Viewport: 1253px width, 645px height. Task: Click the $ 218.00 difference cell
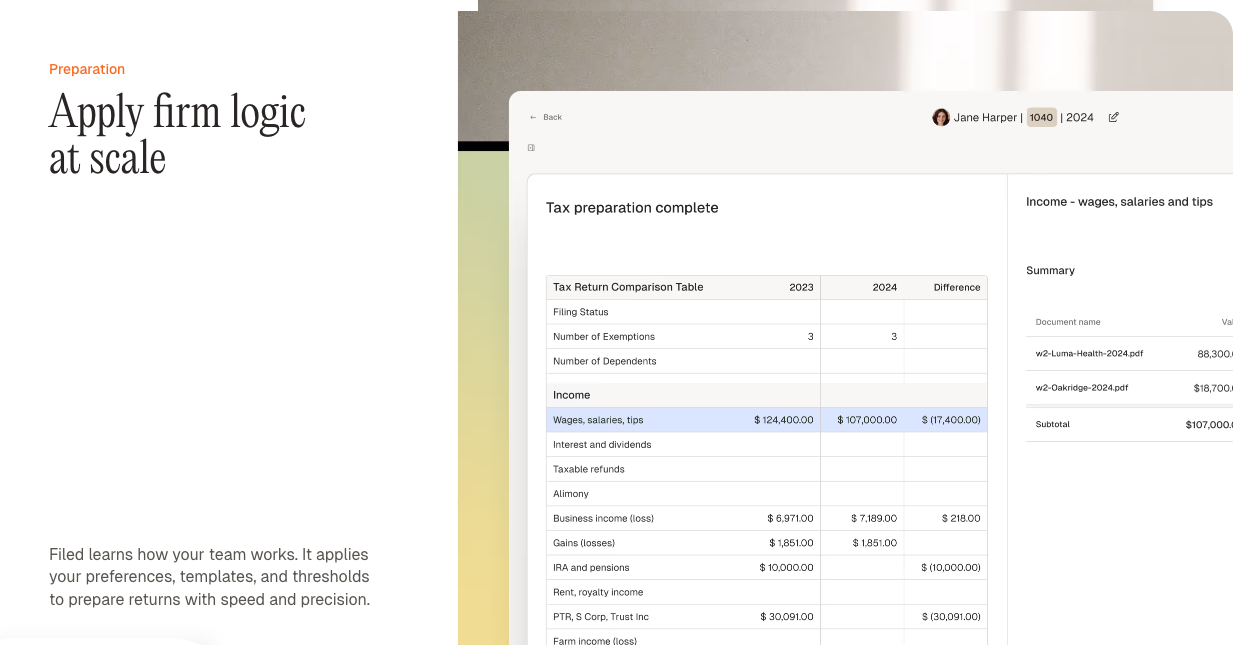coord(961,518)
